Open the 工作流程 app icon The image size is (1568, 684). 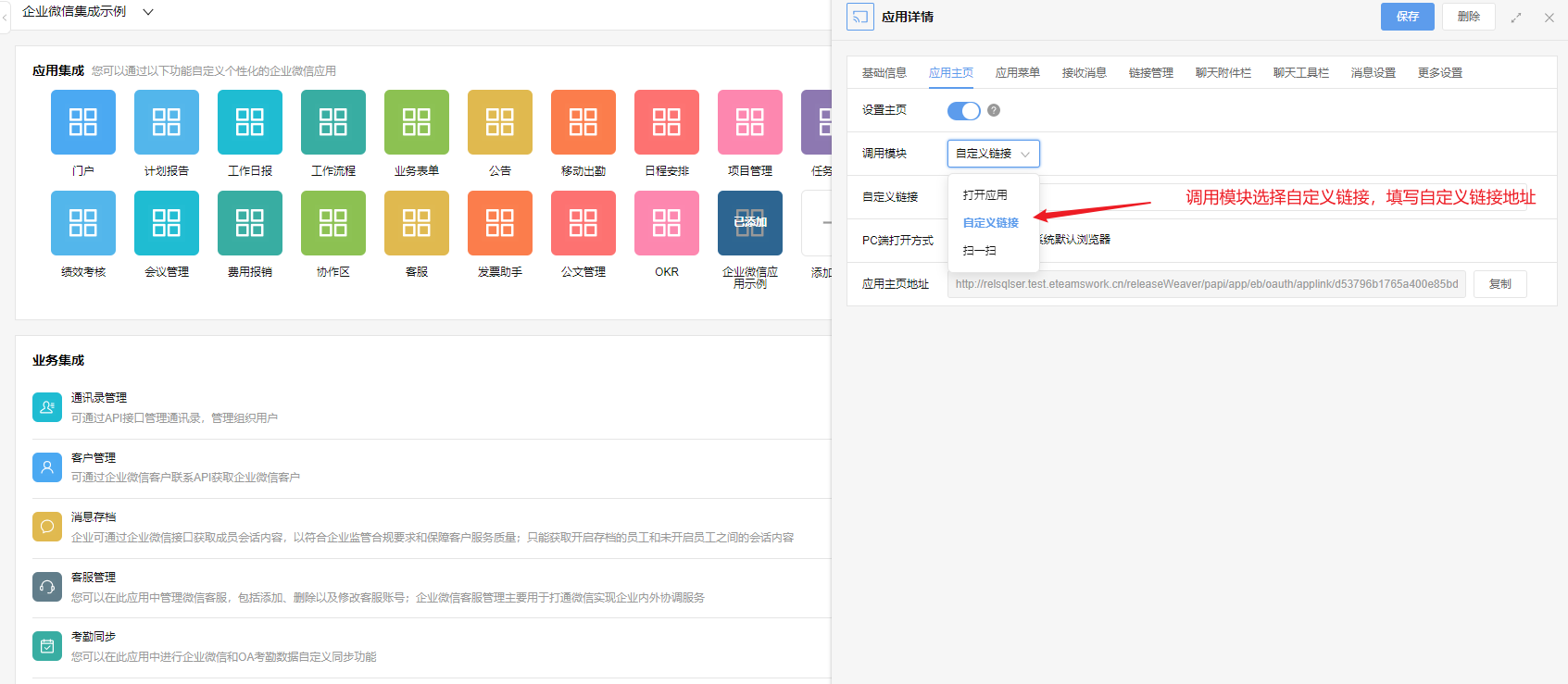point(333,122)
